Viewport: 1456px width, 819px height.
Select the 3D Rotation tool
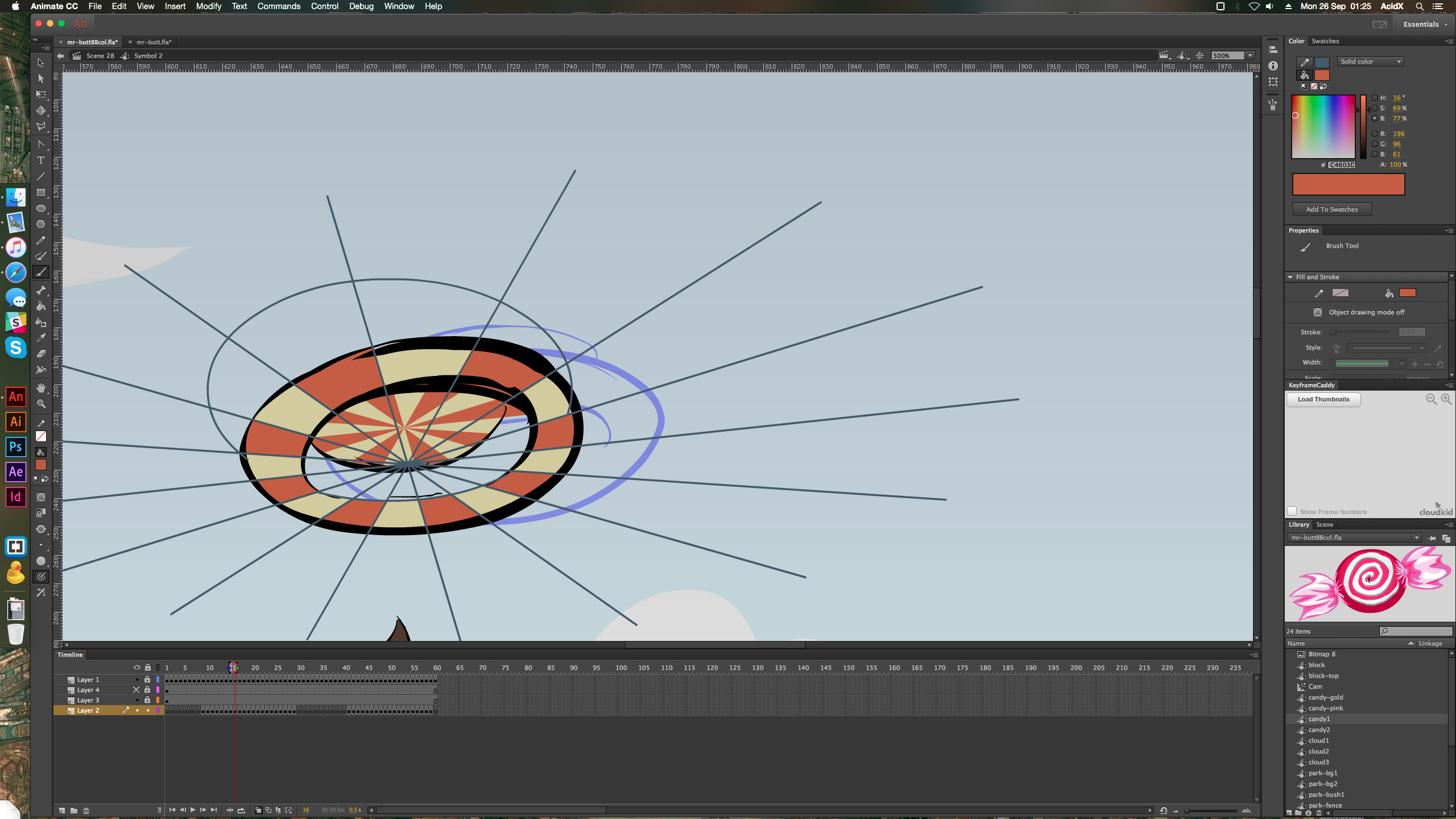(40, 110)
